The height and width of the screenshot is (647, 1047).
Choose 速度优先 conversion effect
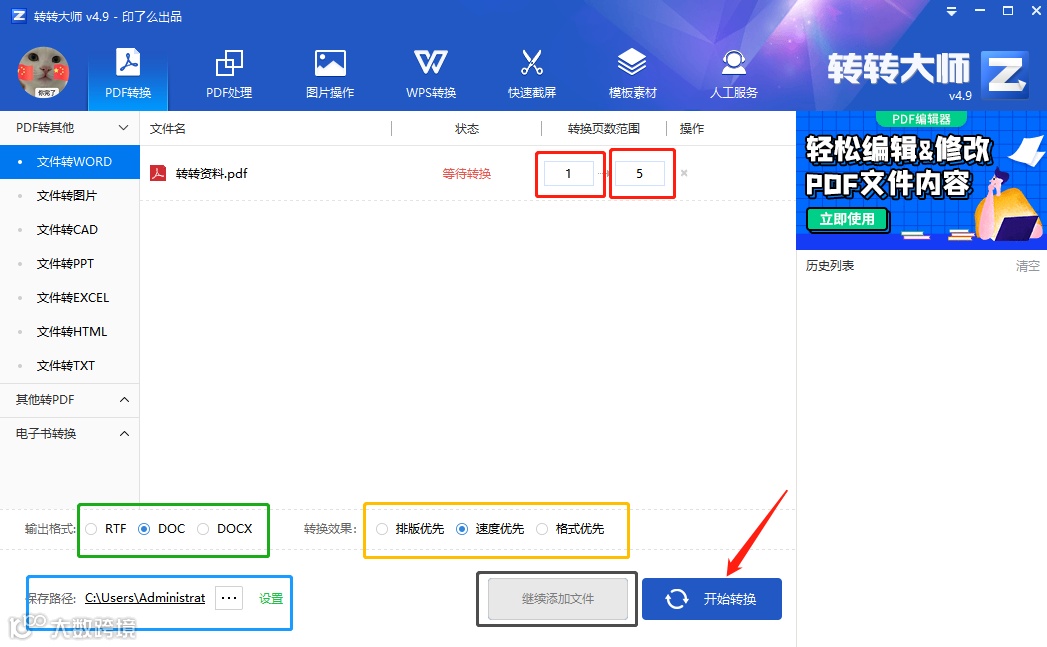click(x=462, y=529)
